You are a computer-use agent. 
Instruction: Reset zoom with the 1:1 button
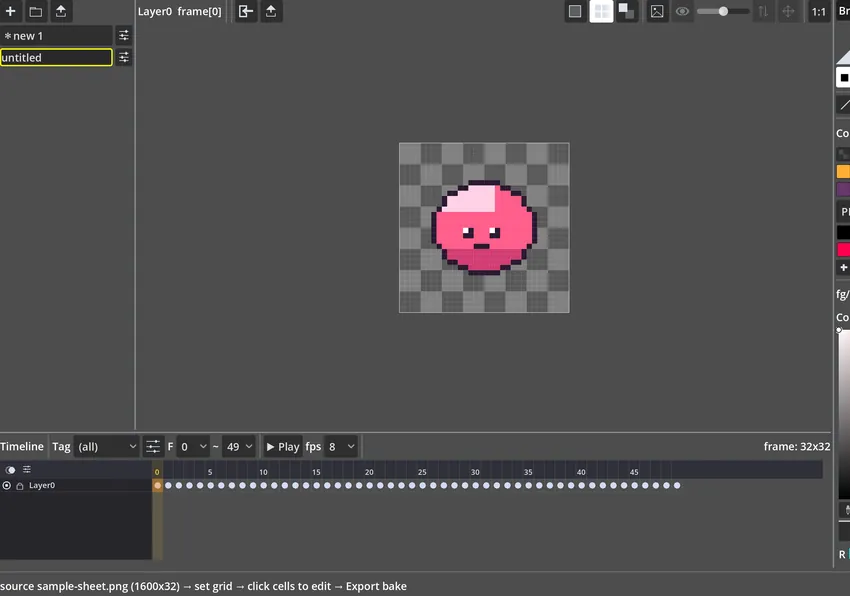click(819, 11)
